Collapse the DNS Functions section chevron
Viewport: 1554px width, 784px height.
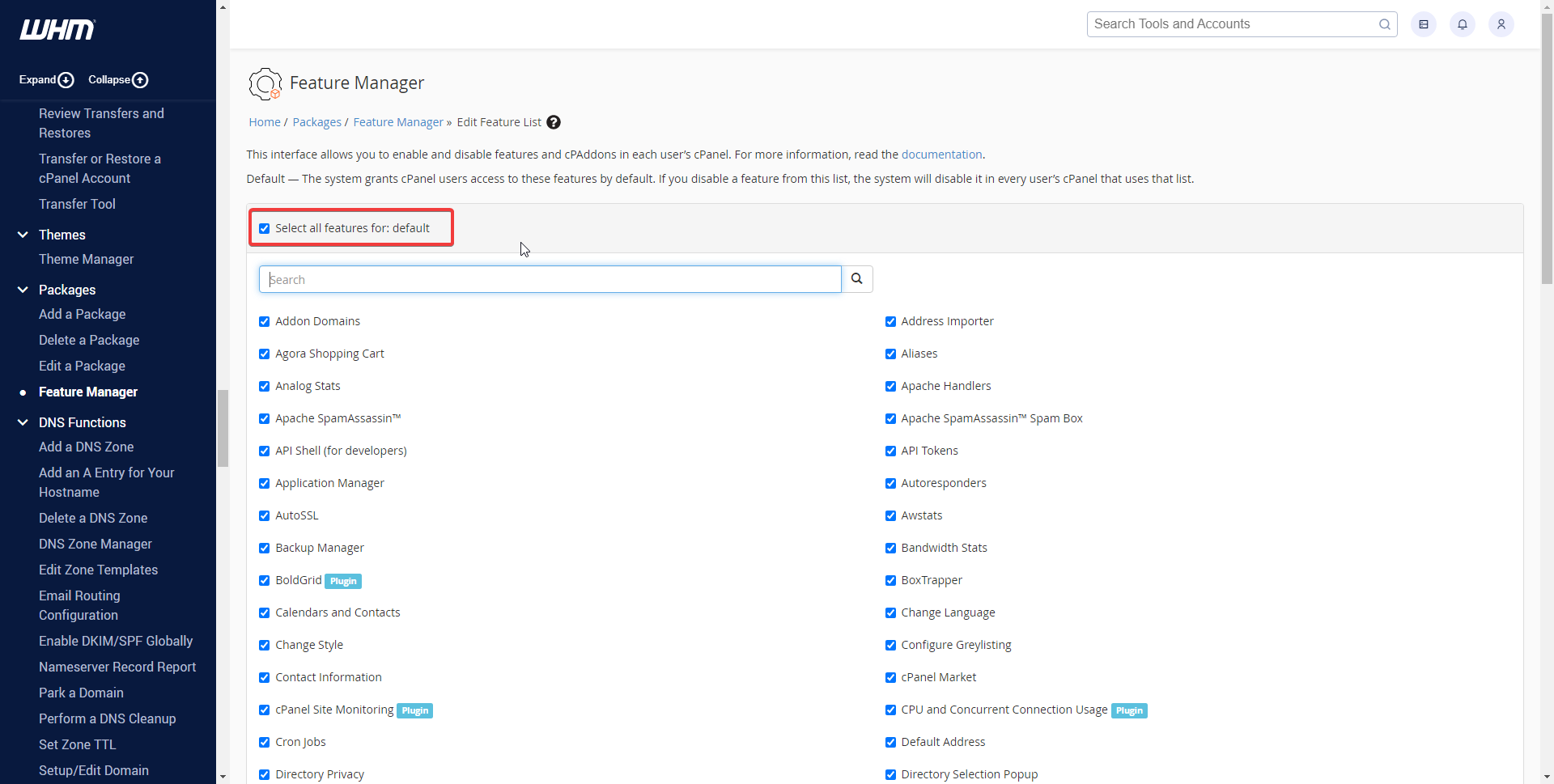point(23,422)
